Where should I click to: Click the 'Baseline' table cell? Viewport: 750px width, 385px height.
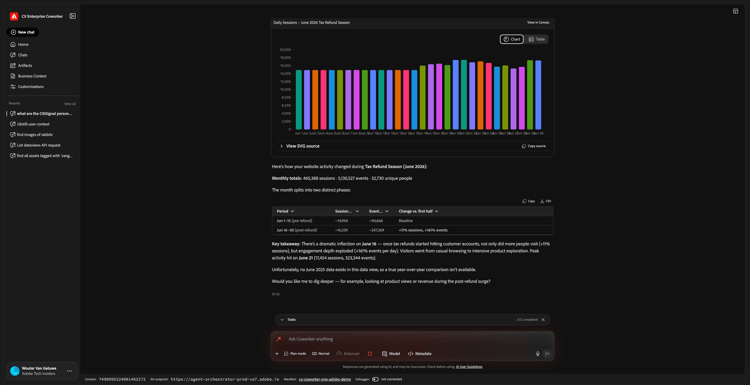coord(406,221)
